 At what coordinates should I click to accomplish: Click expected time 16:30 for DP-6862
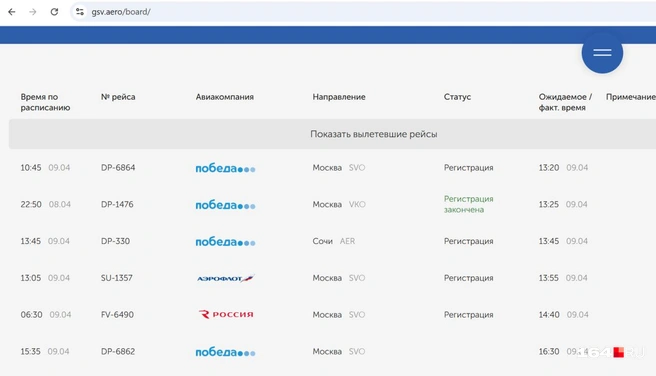[x=549, y=352]
